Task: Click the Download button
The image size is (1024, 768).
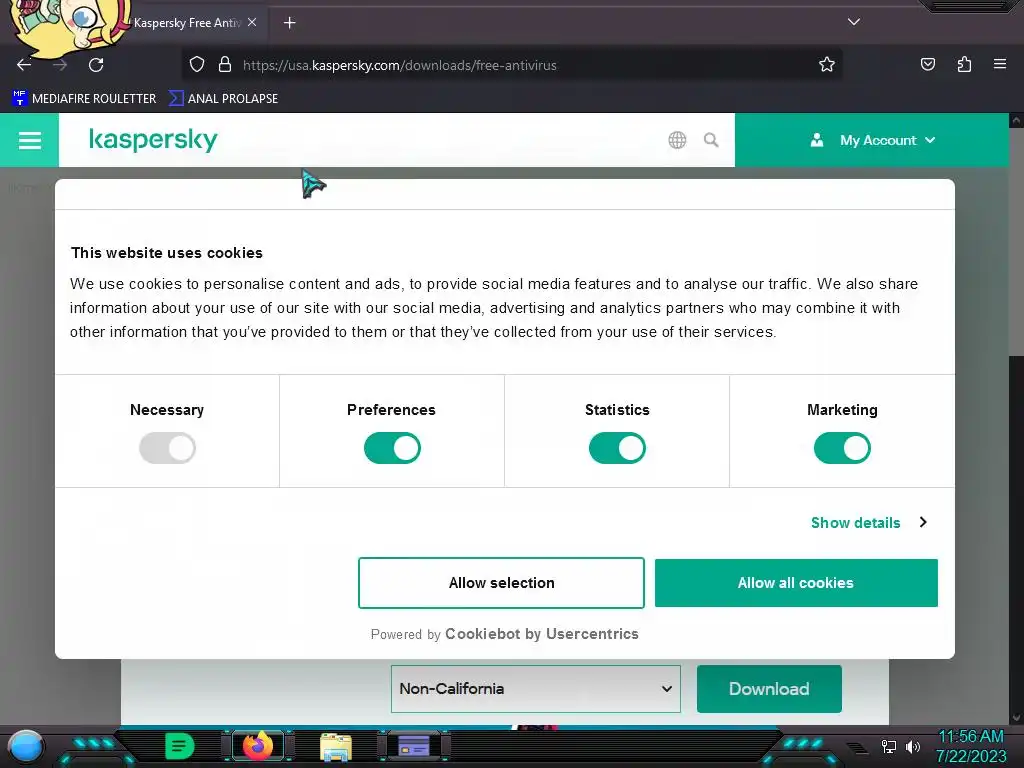Action: (x=769, y=688)
